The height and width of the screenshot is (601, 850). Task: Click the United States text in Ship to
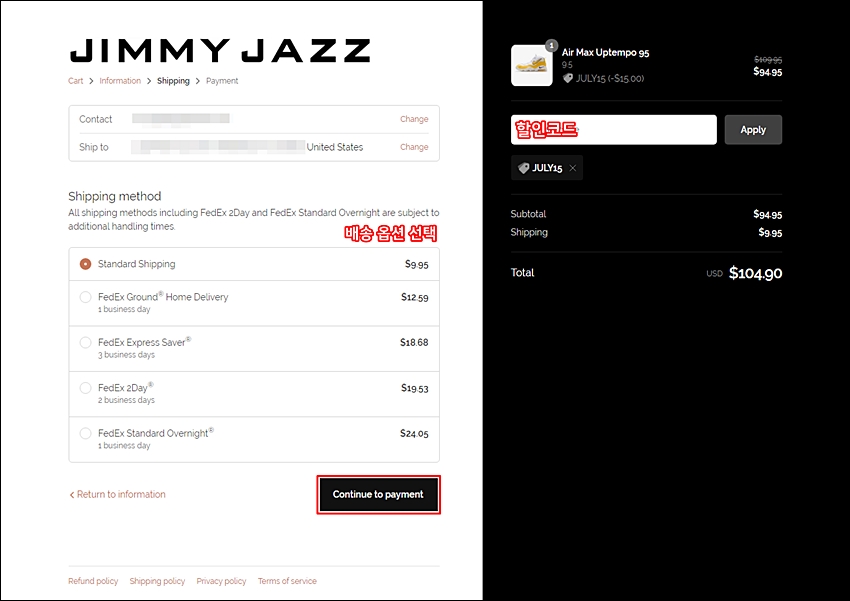335,147
